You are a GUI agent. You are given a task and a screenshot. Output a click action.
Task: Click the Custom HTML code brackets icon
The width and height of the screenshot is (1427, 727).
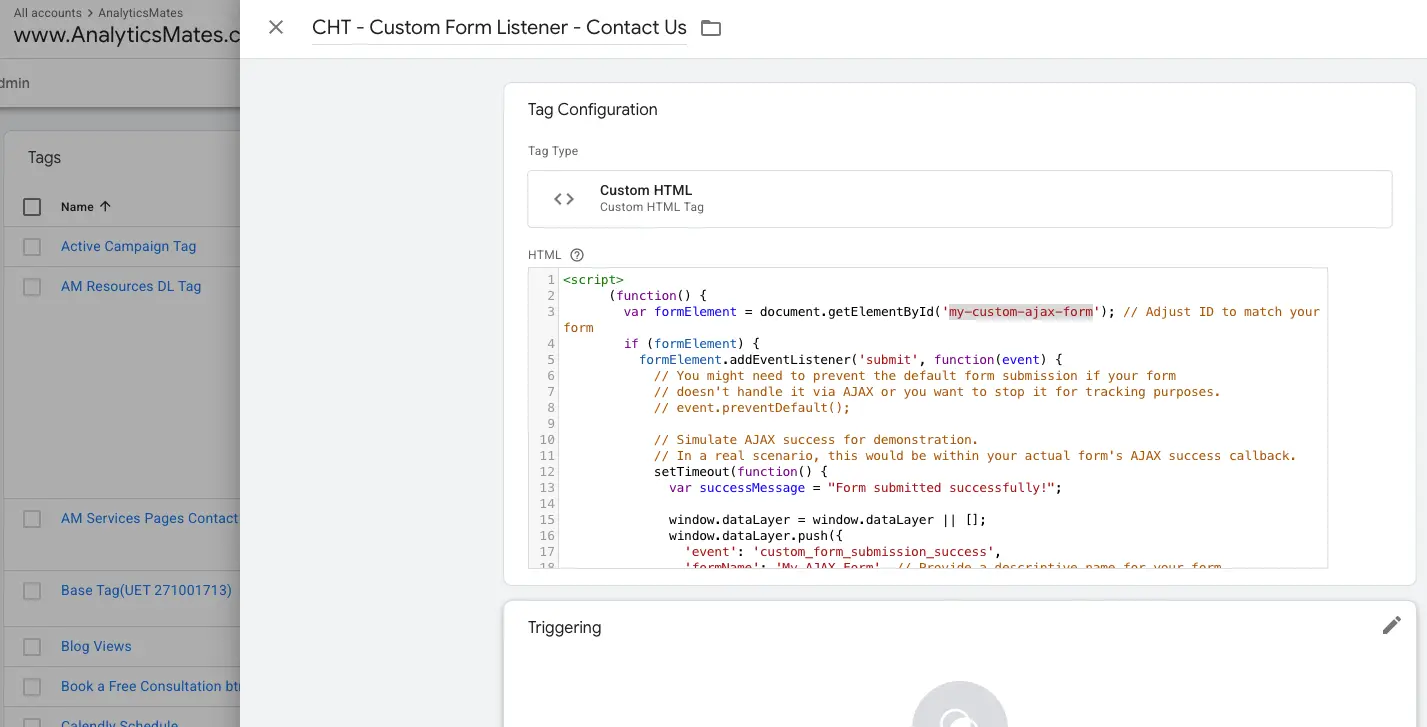click(x=564, y=199)
